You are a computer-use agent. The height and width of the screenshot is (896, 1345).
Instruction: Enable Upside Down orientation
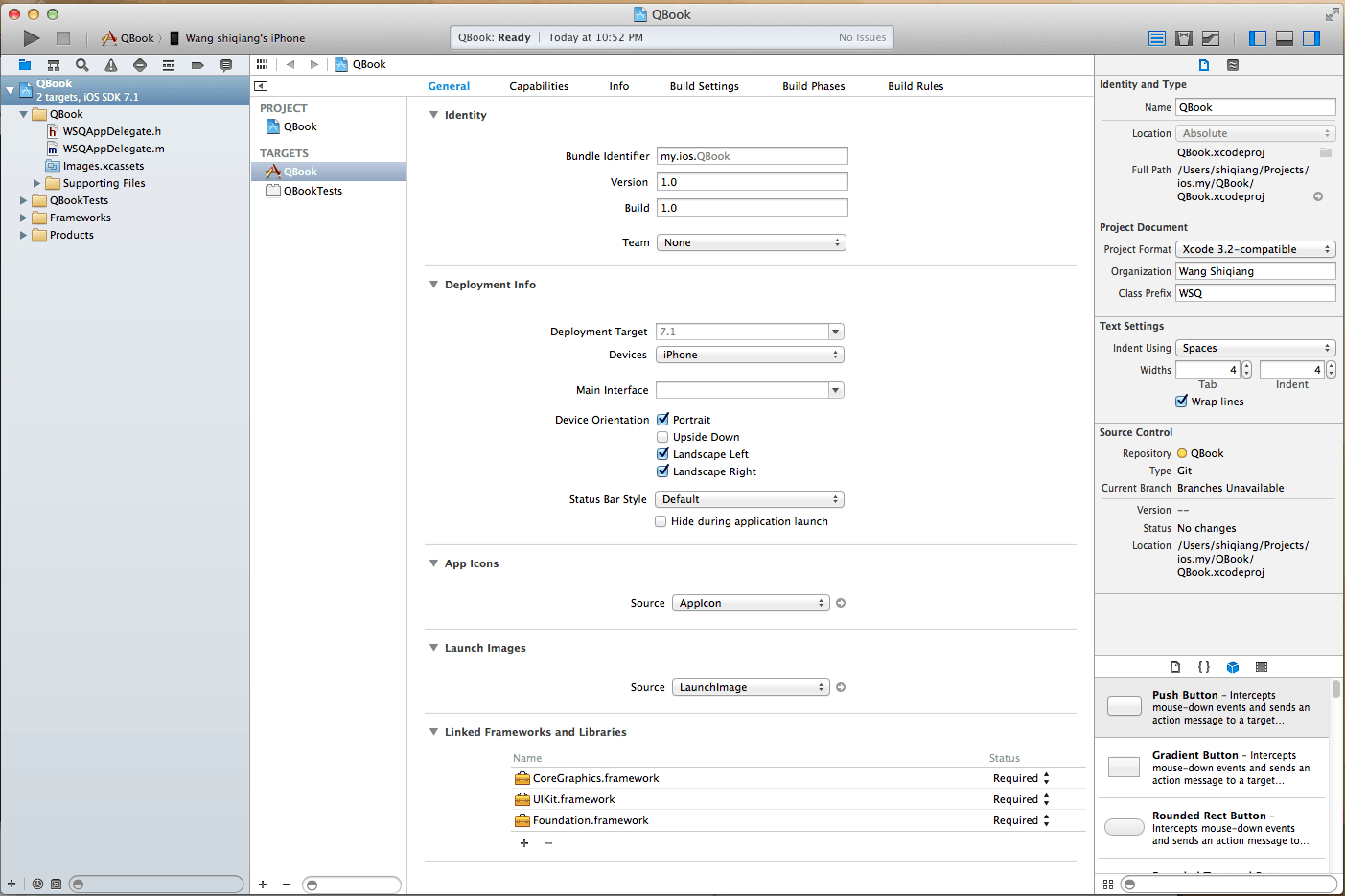[662, 437]
